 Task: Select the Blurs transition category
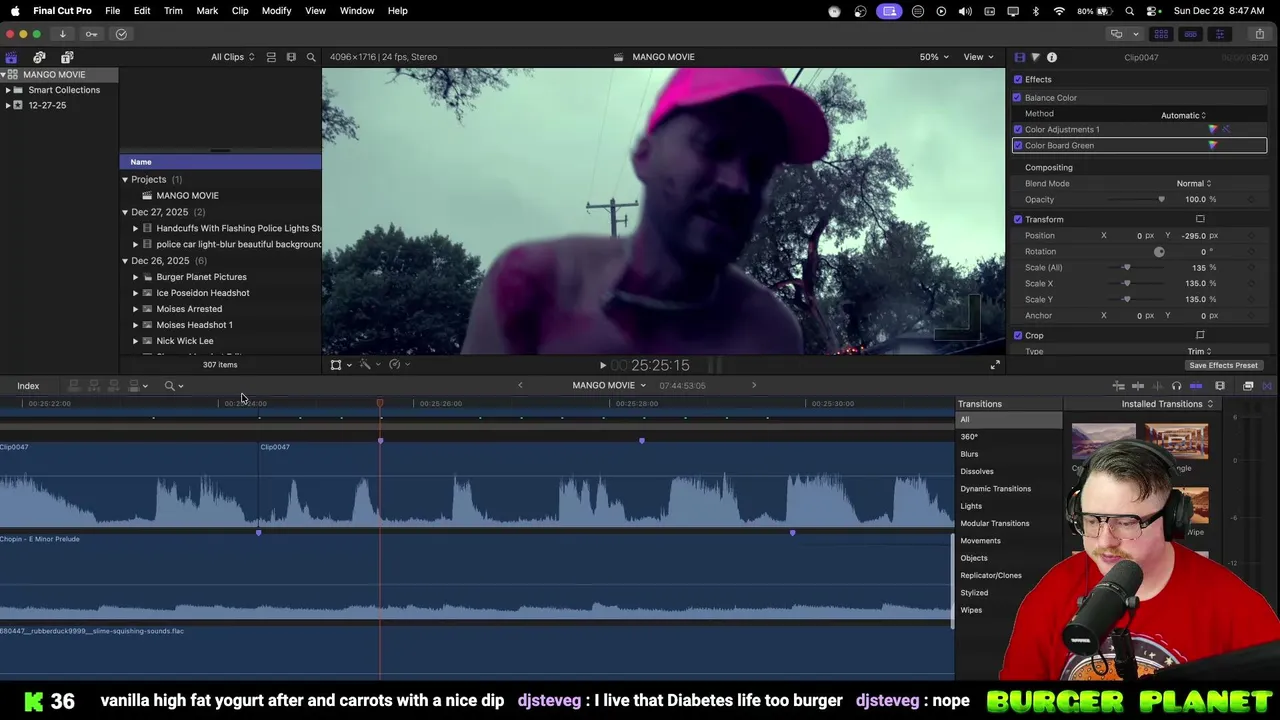969,454
